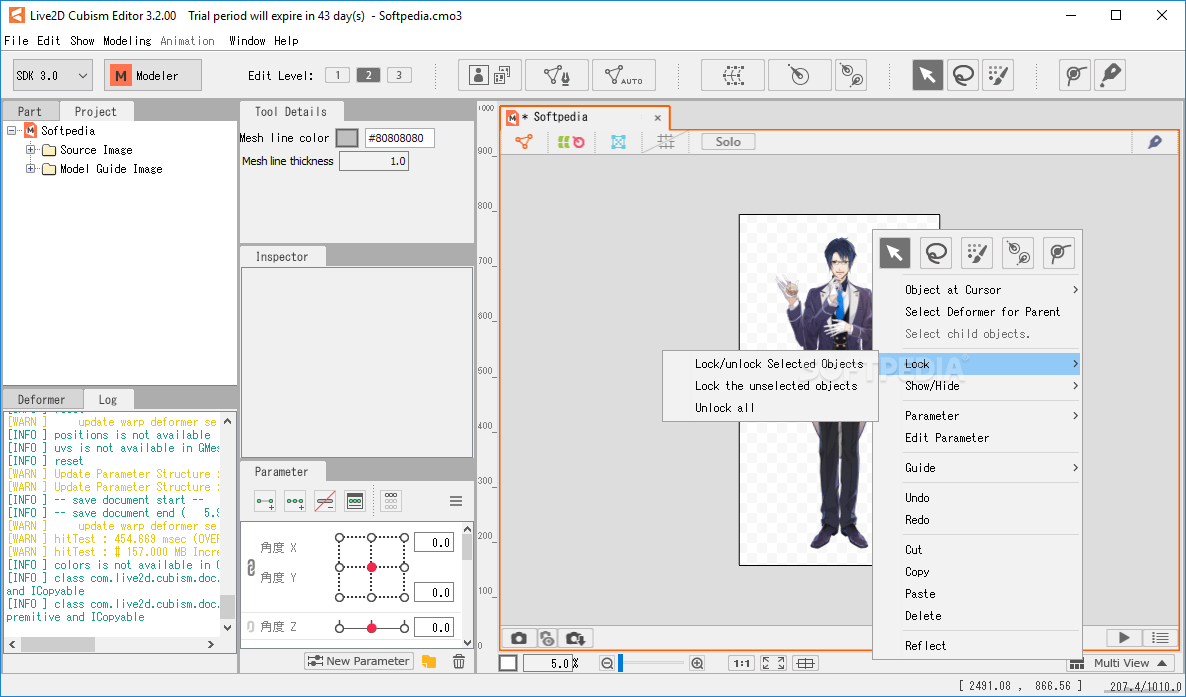
Task: Select the brush selection tool in top toolbar
Action: pyautogui.click(x=998, y=75)
